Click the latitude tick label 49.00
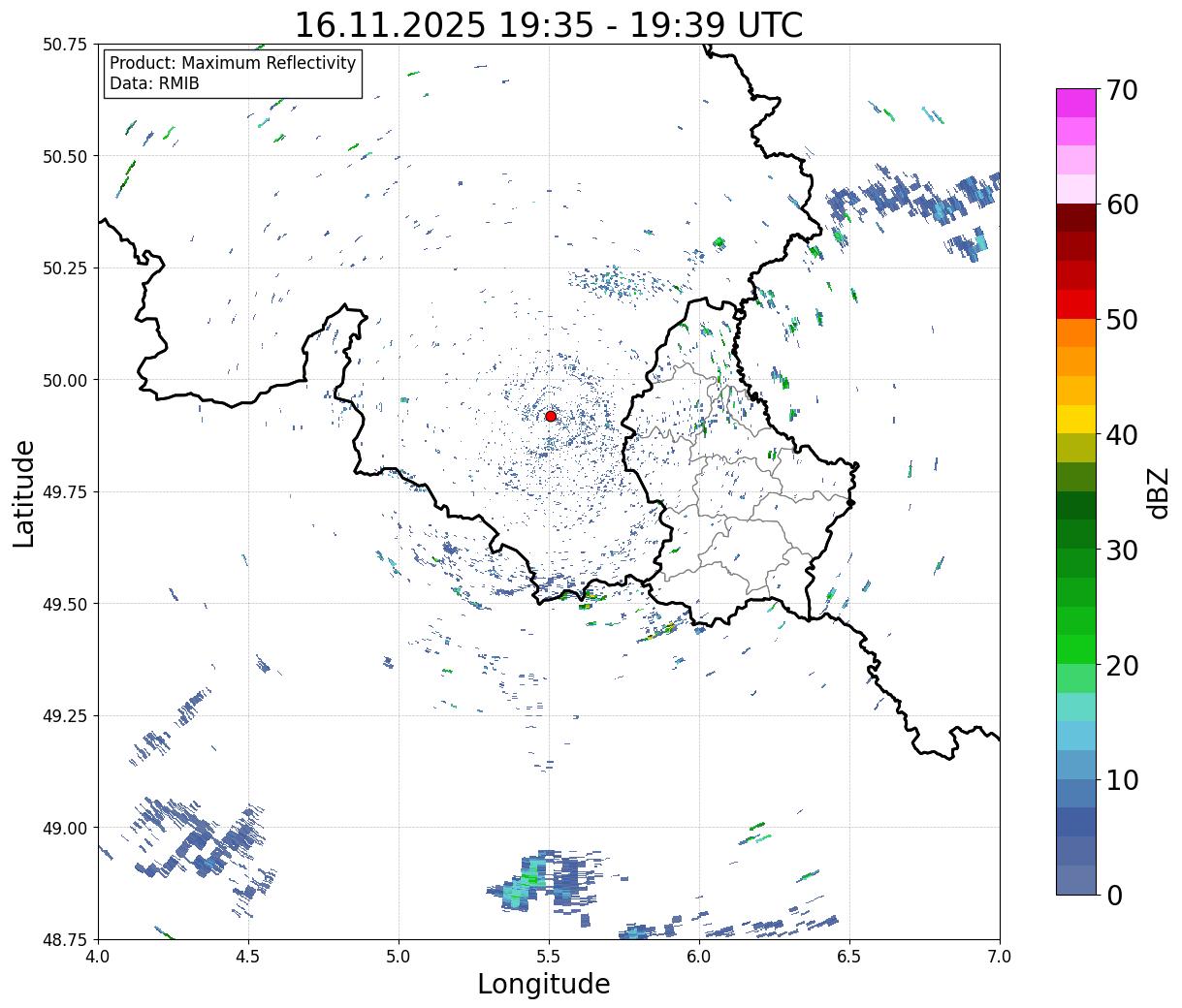This screenshot has height=1008, width=1182. click(x=66, y=828)
